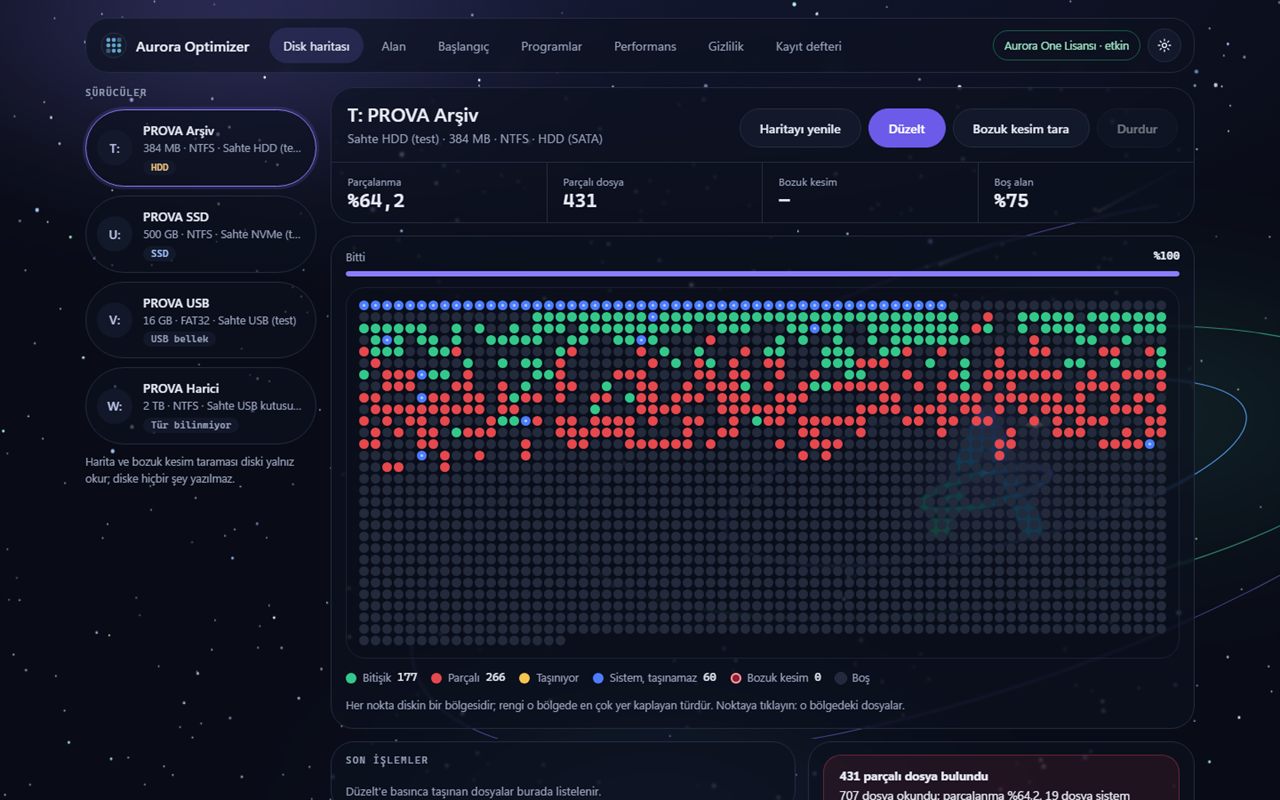Click the Tür bilinmiyor tag
1280x800 pixels.
[190, 425]
